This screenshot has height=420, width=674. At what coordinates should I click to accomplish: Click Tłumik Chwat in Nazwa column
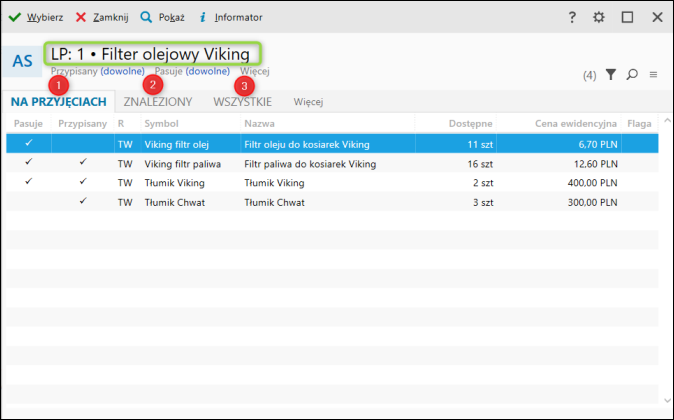point(274,202)
